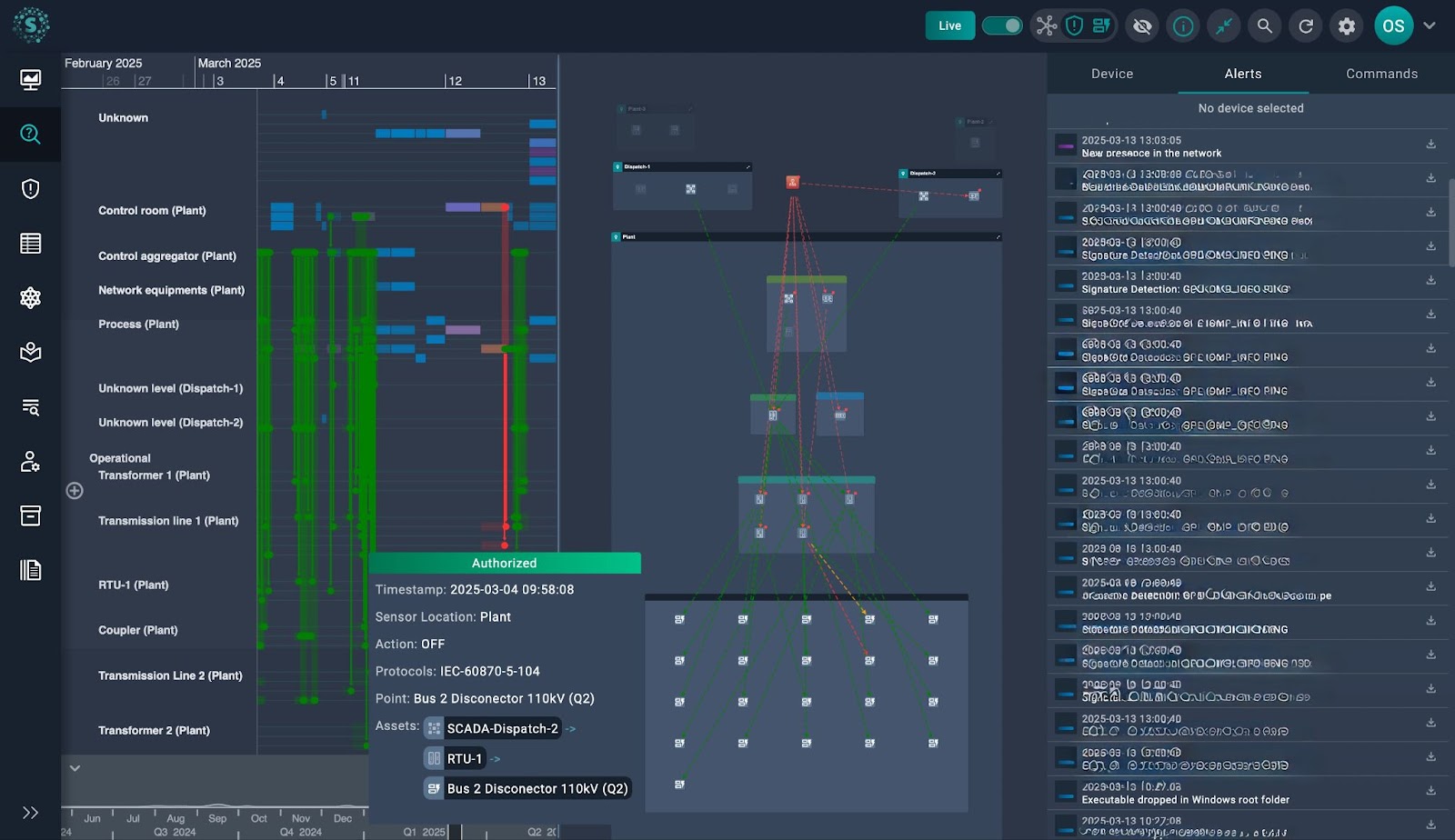
Task: Open the archive box sidebar icon
Action: pos(30,516)
